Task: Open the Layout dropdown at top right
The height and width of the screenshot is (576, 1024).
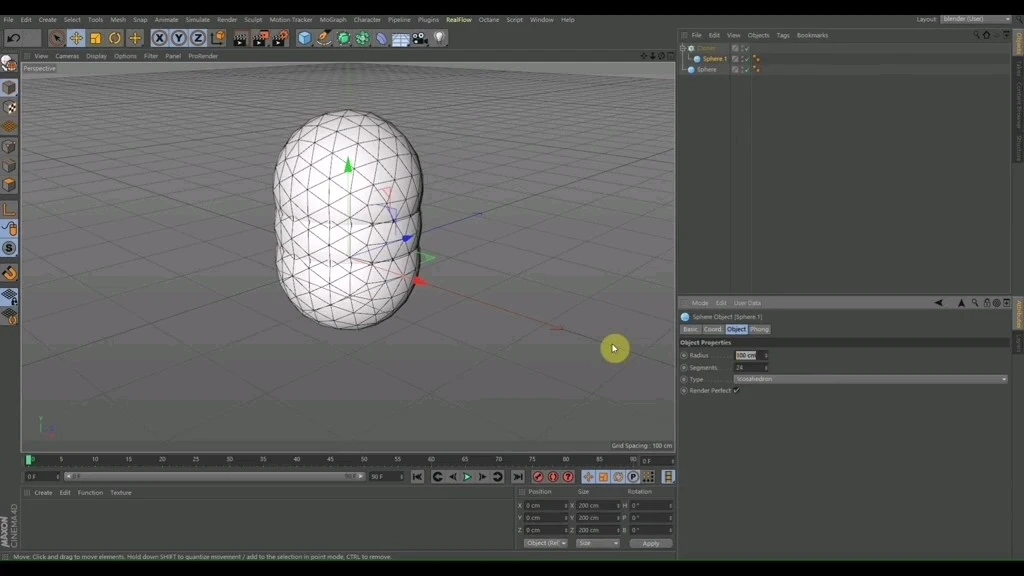Action: pos(976,19)
